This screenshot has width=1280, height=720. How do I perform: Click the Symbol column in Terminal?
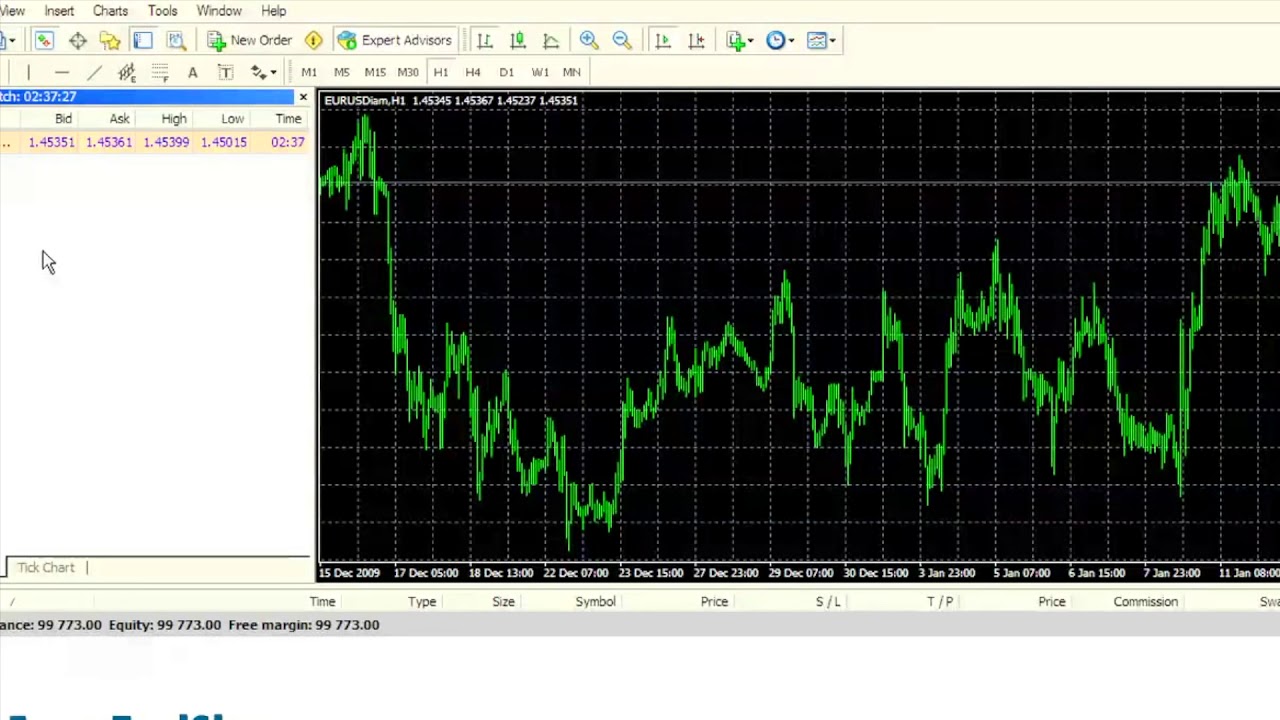click(x=595, y=602)
